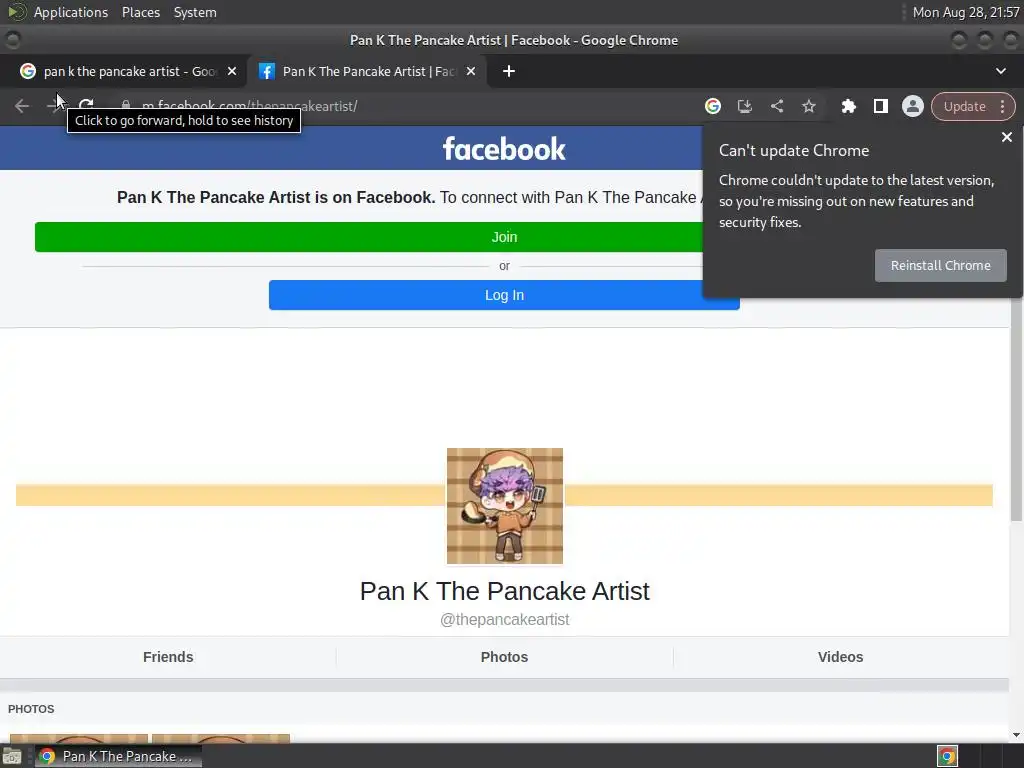Switch to the Google search results tab

click(x=129, y=71)
